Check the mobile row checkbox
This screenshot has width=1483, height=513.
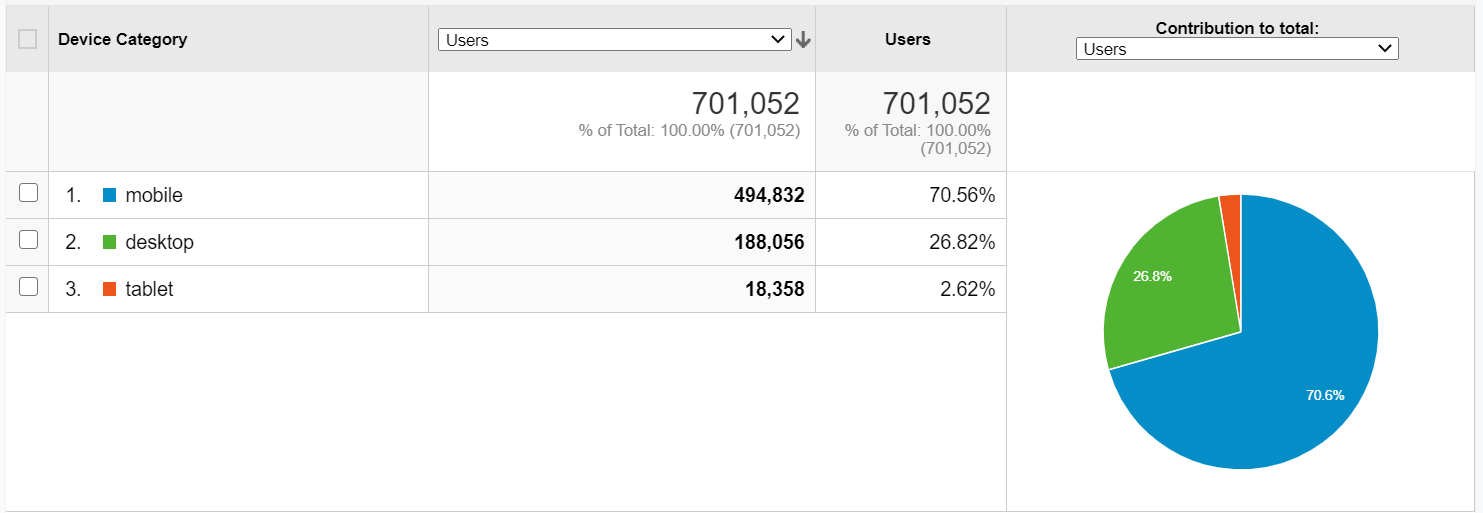click(x=28, y=193)
